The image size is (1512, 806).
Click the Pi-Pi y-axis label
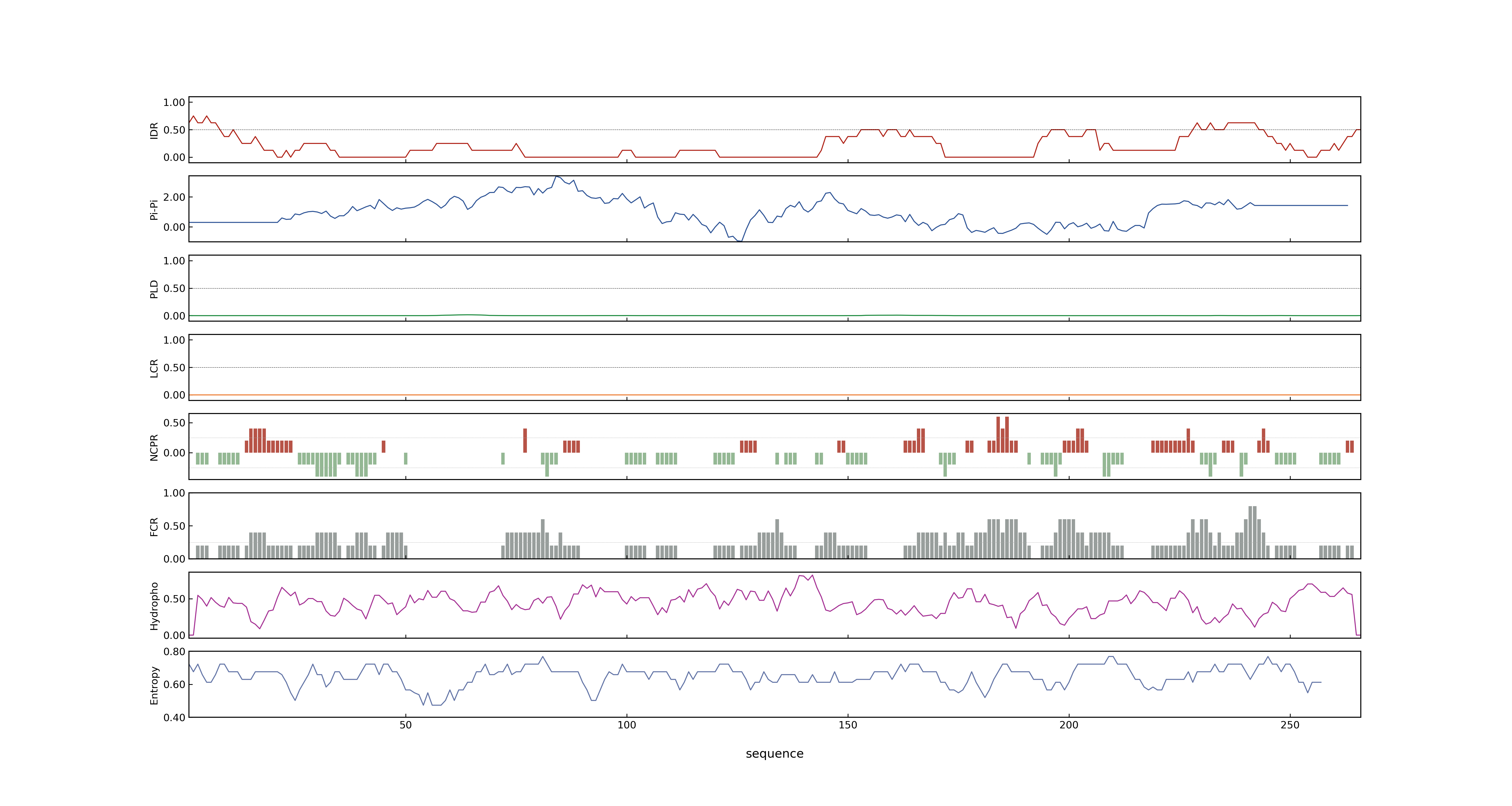point(154,209)
